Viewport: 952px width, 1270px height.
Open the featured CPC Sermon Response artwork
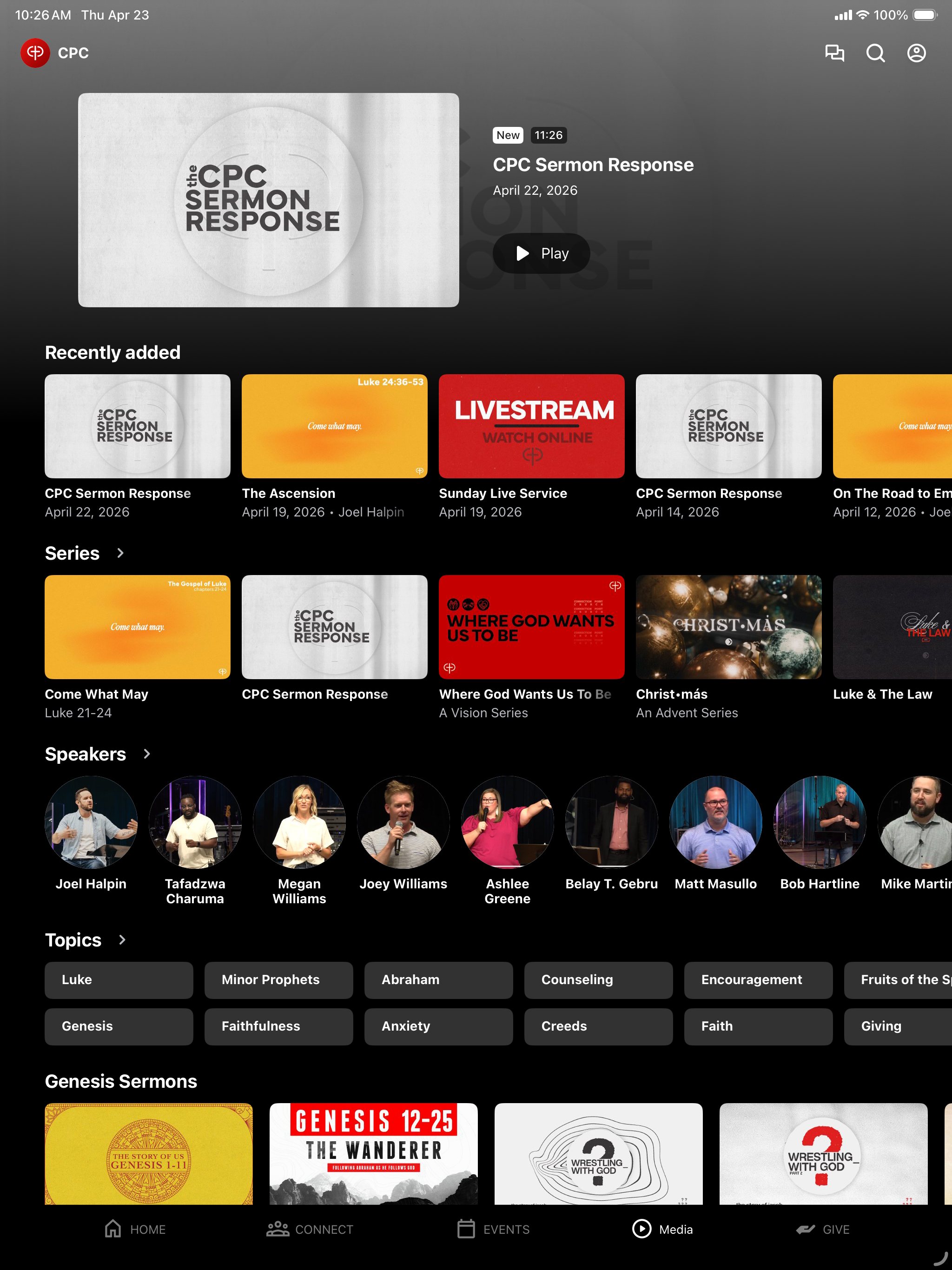tap(268, 200)
